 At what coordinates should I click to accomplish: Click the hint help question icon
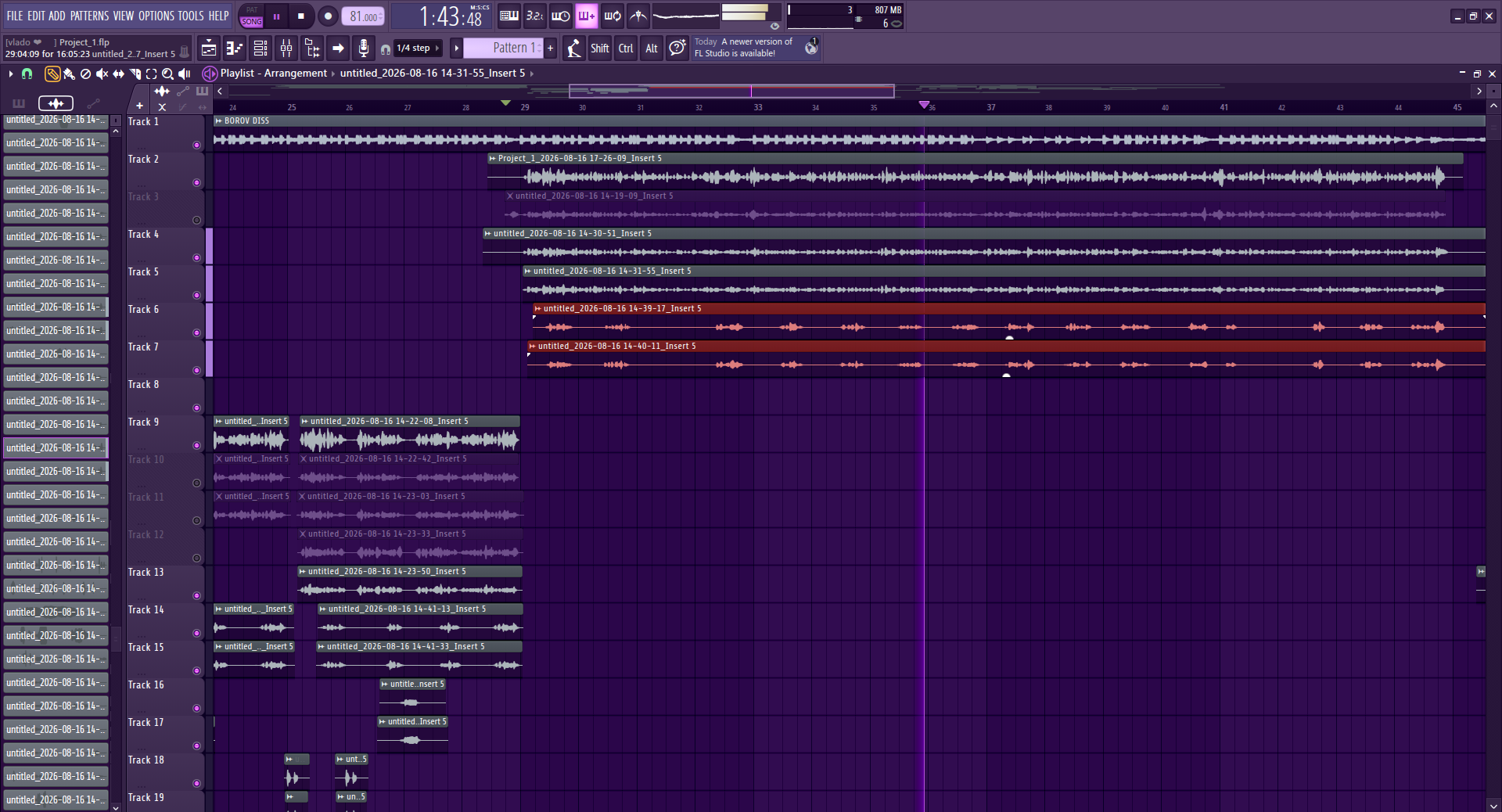(677, 49)
